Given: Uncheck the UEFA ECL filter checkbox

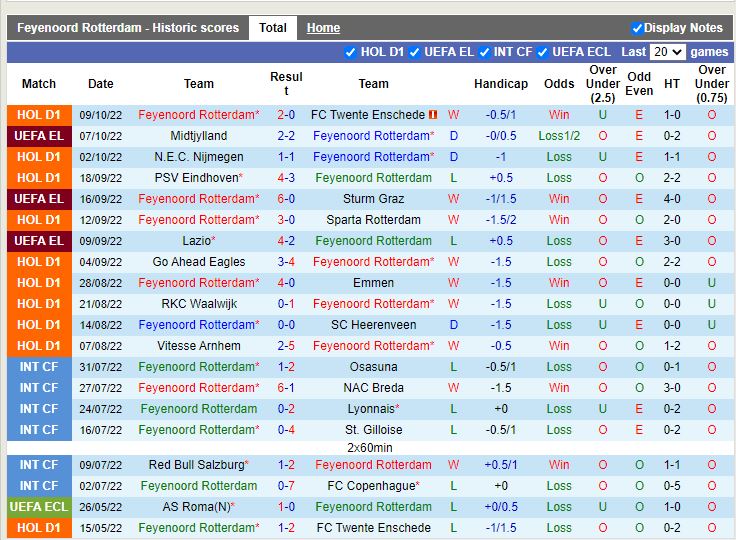Looking at the screenshot, I should tap(542, 52).
